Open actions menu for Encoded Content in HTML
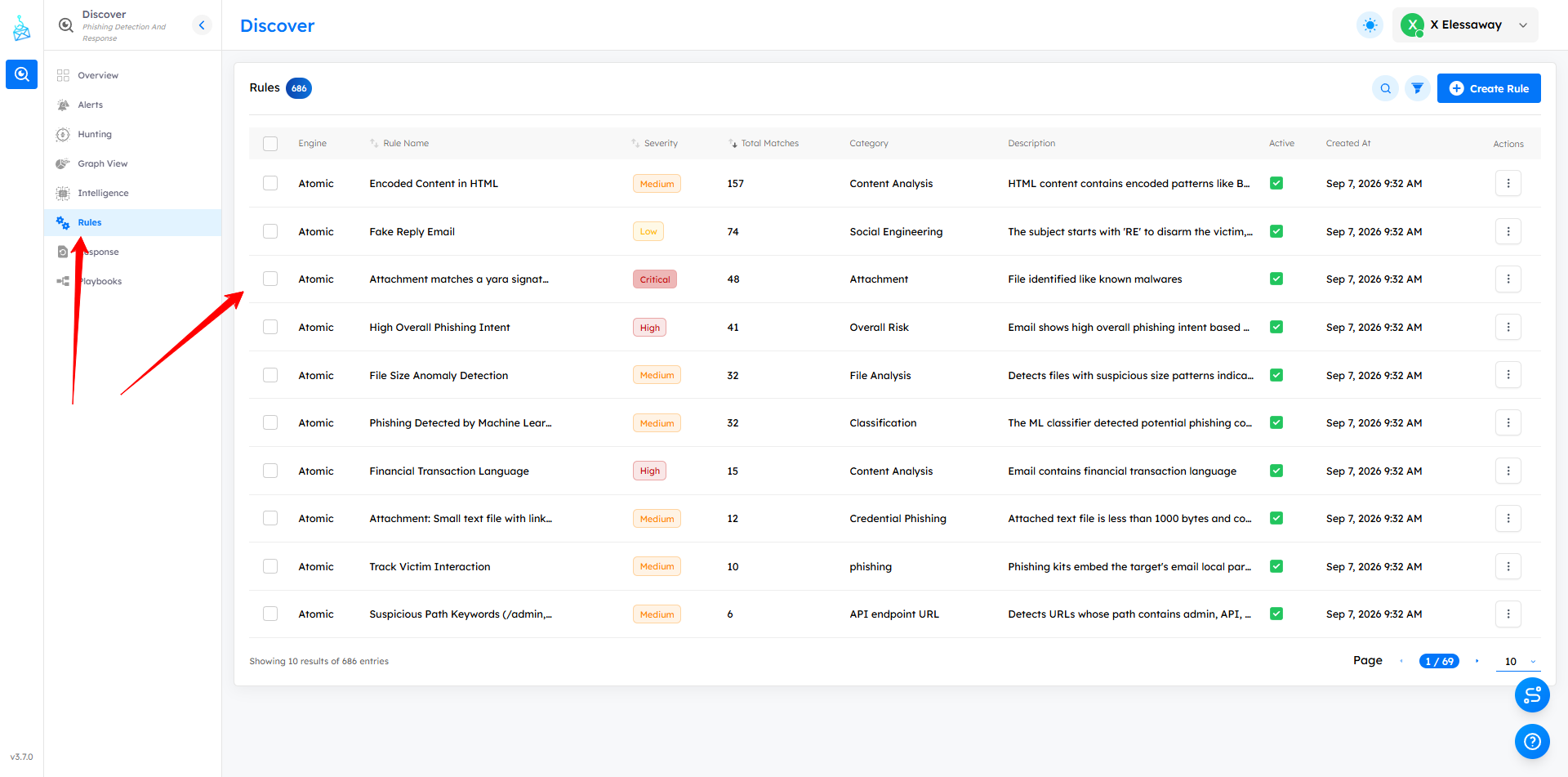 click(1508, 183)
